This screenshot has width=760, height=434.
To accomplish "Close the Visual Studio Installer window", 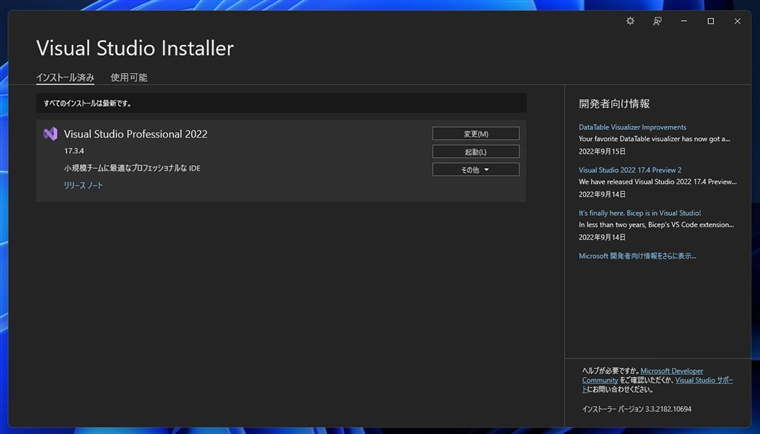I will (x=738, y=21).
